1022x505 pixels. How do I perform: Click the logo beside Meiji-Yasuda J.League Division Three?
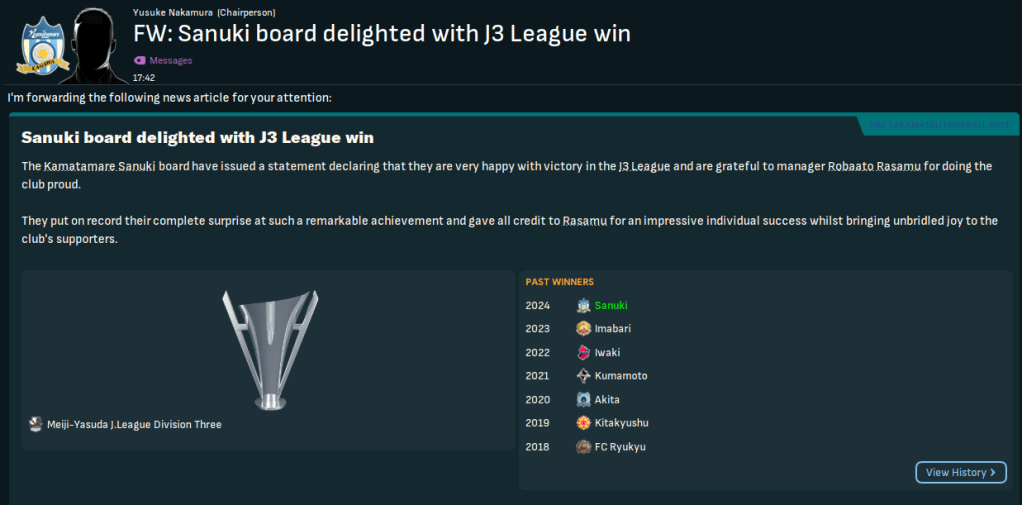(36, 425)
